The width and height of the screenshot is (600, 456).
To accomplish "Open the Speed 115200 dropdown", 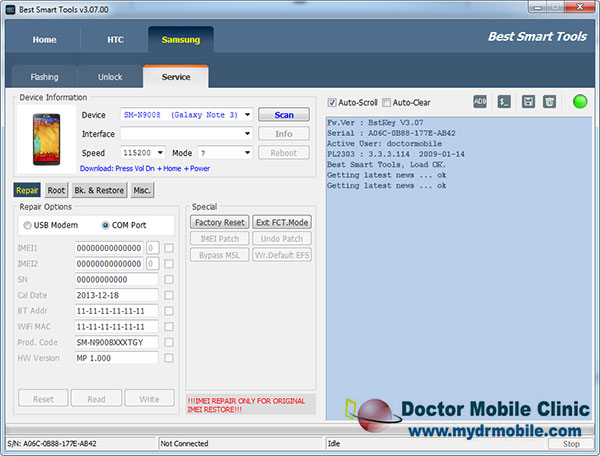I will coord(161,153).
